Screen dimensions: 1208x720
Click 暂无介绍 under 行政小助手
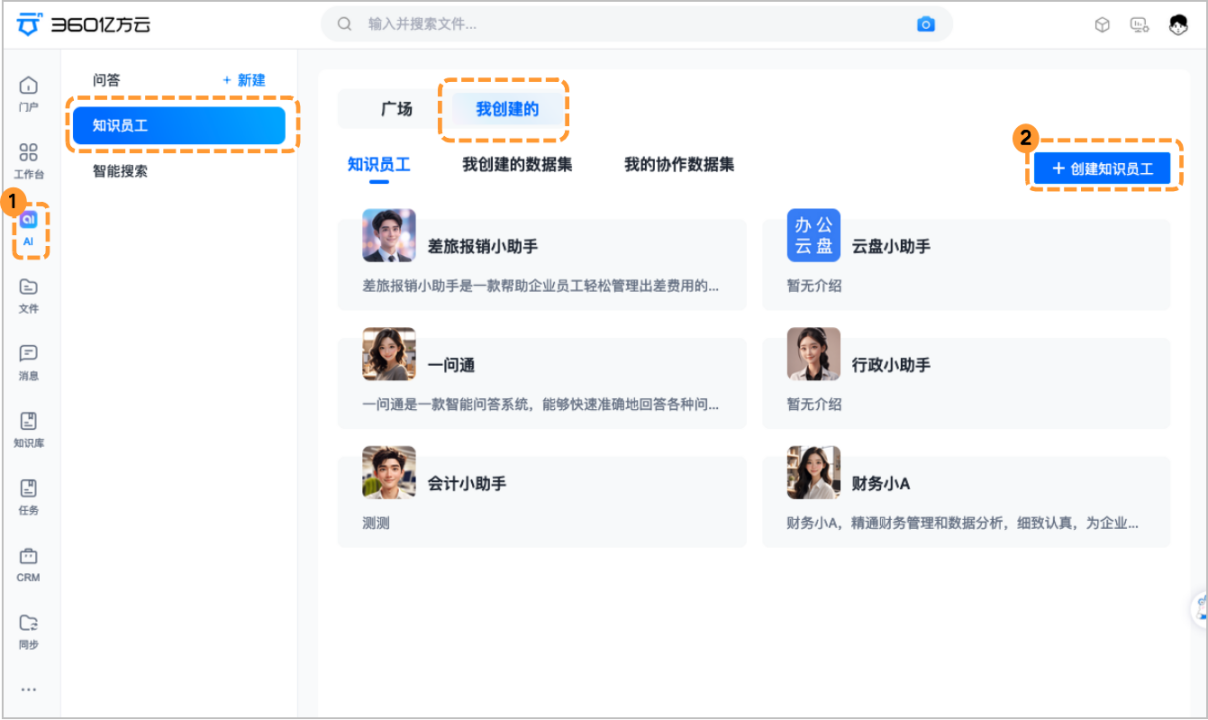coord(814,405)
